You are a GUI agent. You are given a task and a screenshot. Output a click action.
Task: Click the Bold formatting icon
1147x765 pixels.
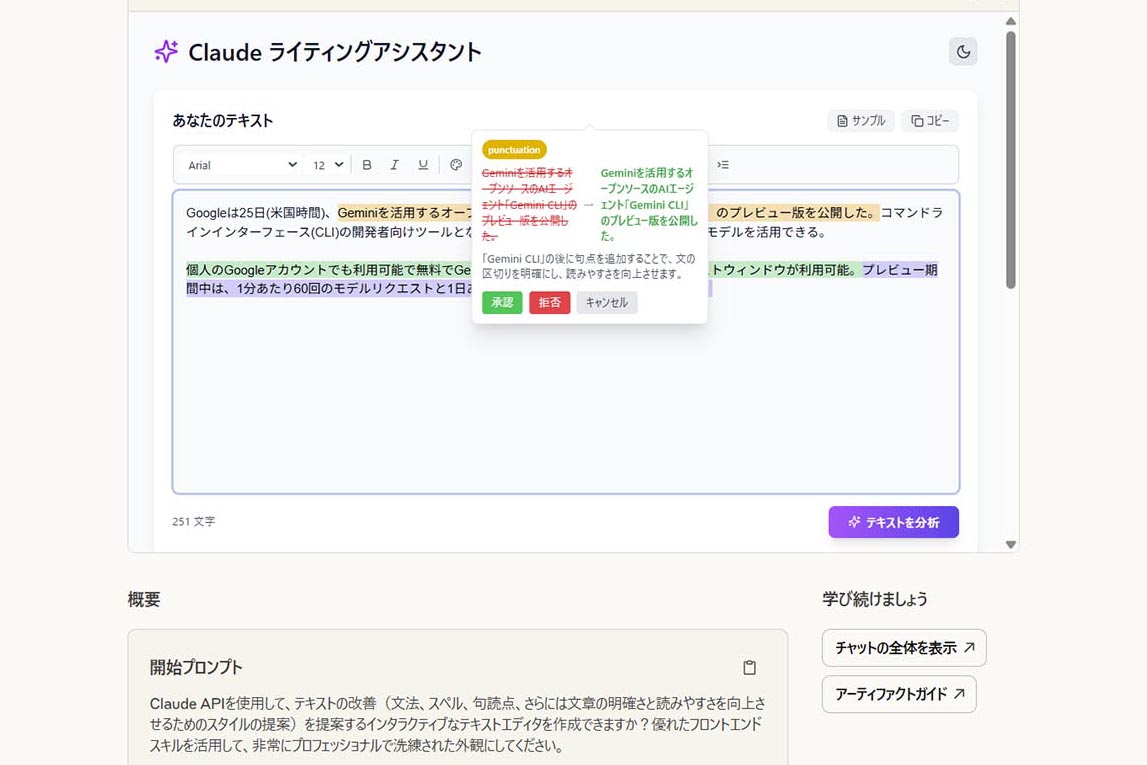(x=367, y=165)
